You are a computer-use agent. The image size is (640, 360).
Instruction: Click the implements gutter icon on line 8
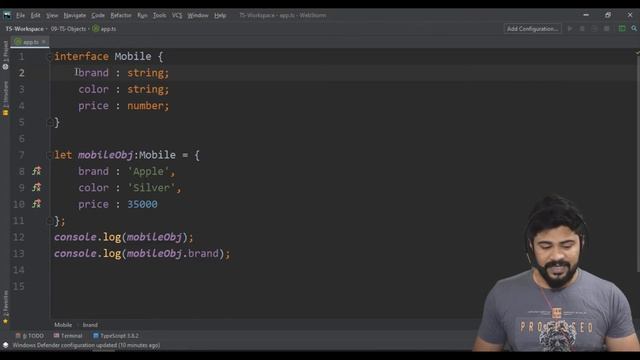pos(37,171)
